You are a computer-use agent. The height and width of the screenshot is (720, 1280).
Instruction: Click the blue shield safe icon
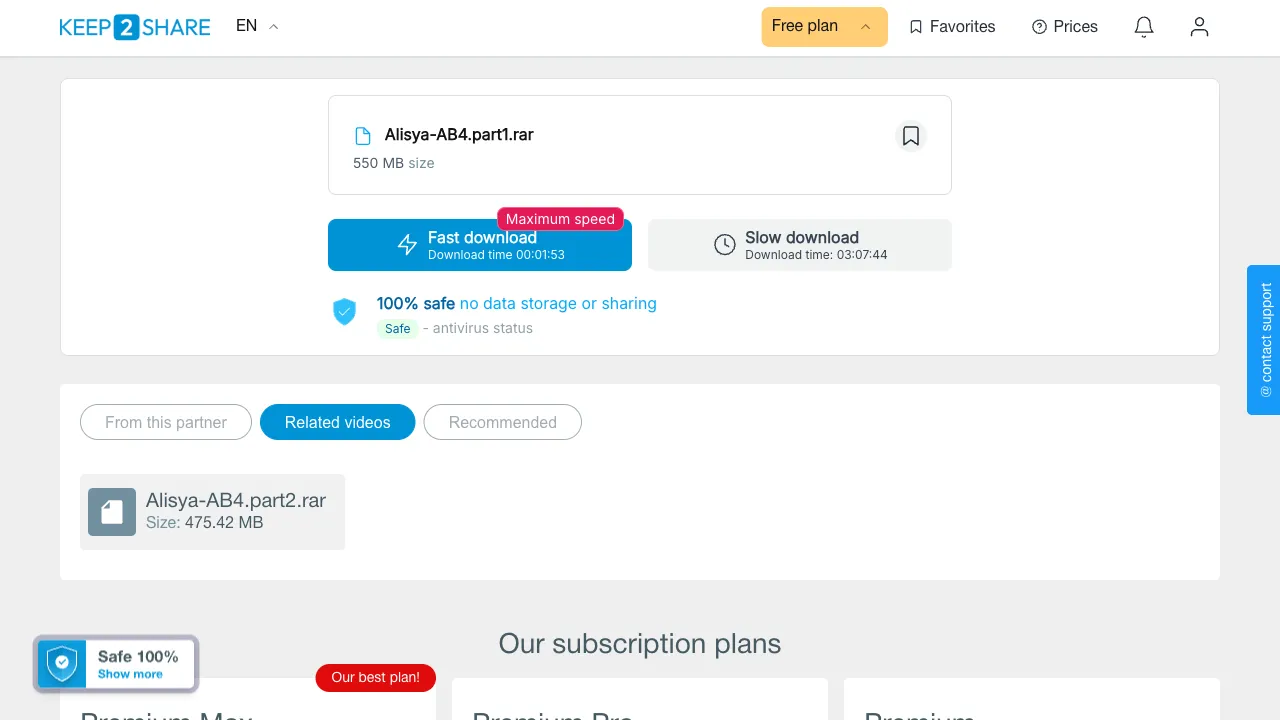[x=344, y=311]
